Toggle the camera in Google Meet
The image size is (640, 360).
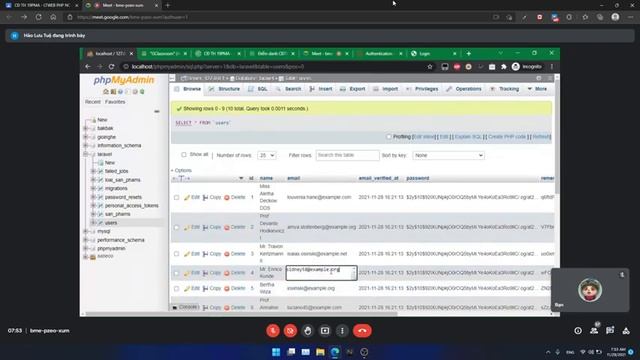click(x=290, y=331)
